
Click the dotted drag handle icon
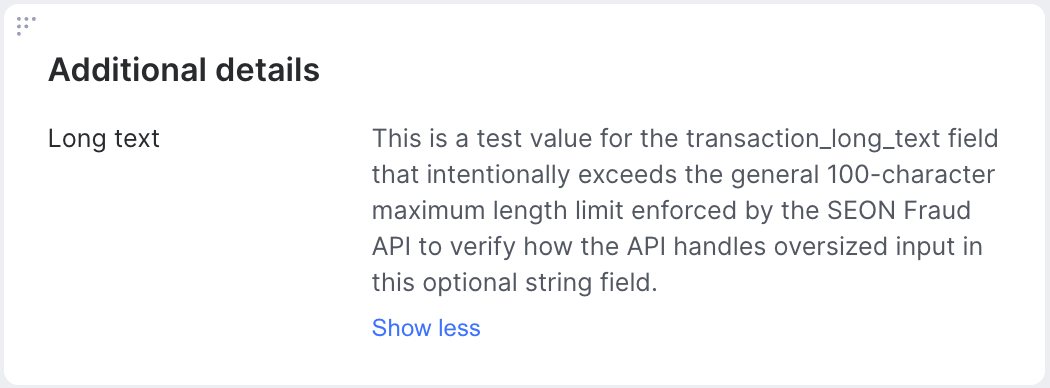coord(26,26)
